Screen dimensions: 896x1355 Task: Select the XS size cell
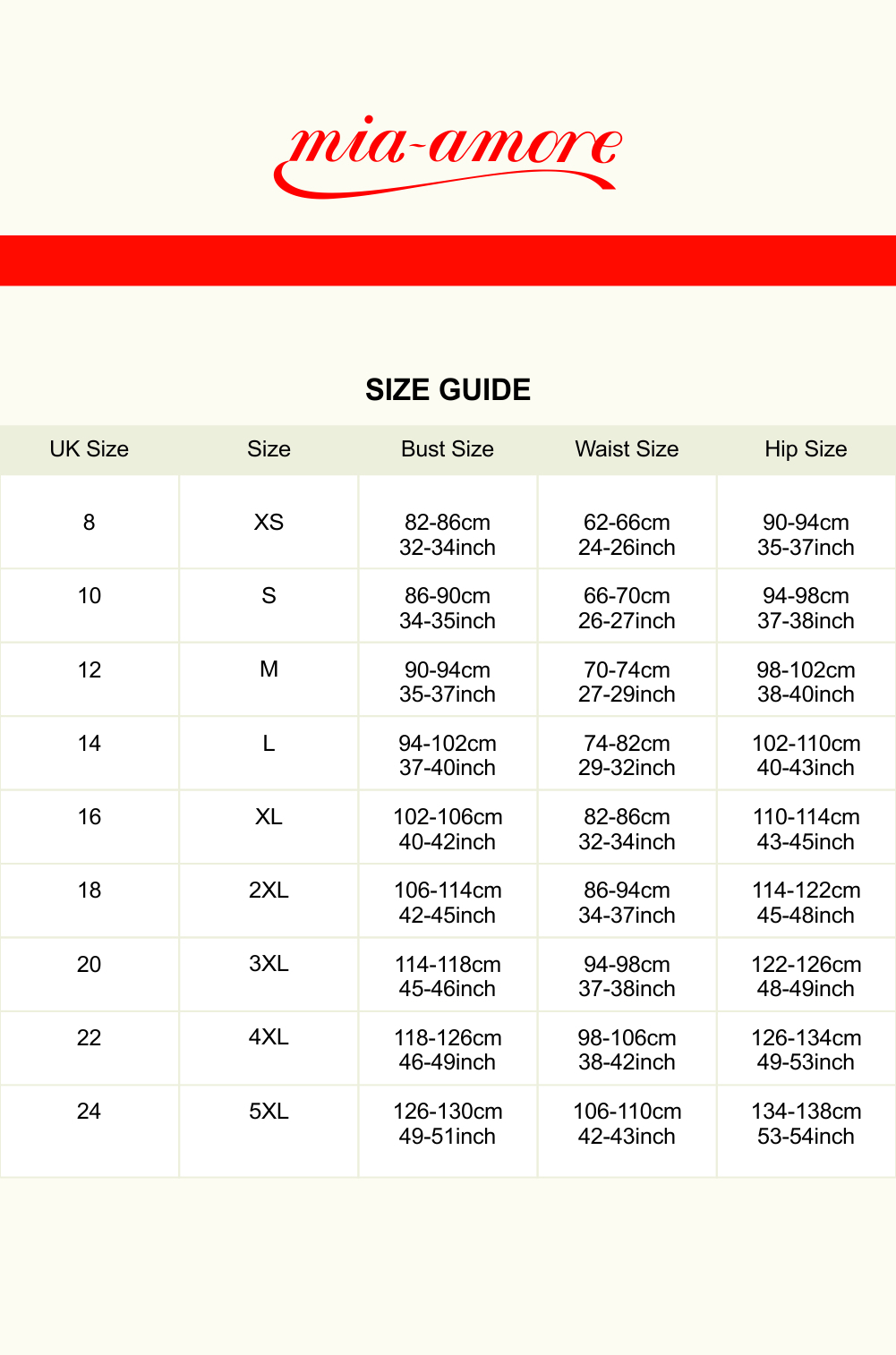click(269, 523)
